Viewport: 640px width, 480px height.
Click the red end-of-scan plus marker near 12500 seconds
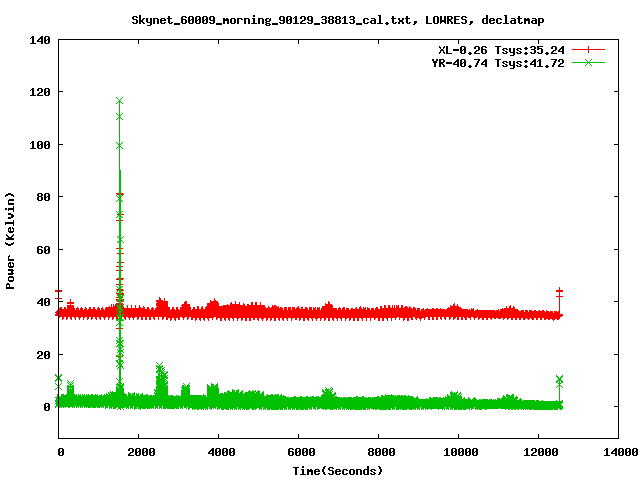(x=559, y=291)
